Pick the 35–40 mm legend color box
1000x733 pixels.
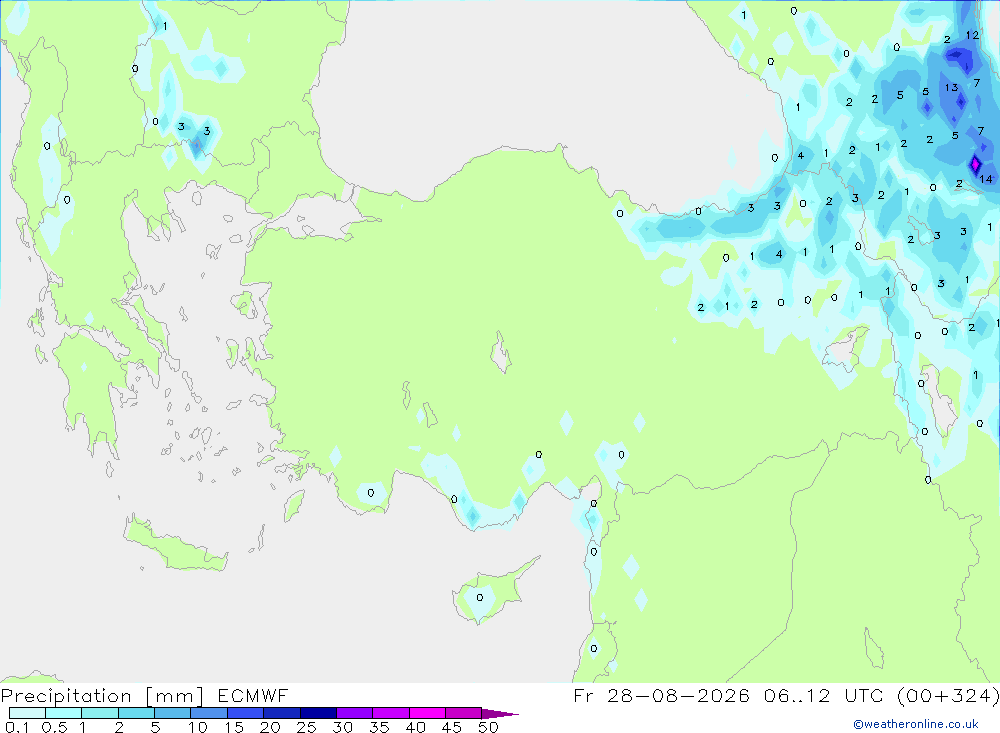pyautogui.click(x=390, y=713)
